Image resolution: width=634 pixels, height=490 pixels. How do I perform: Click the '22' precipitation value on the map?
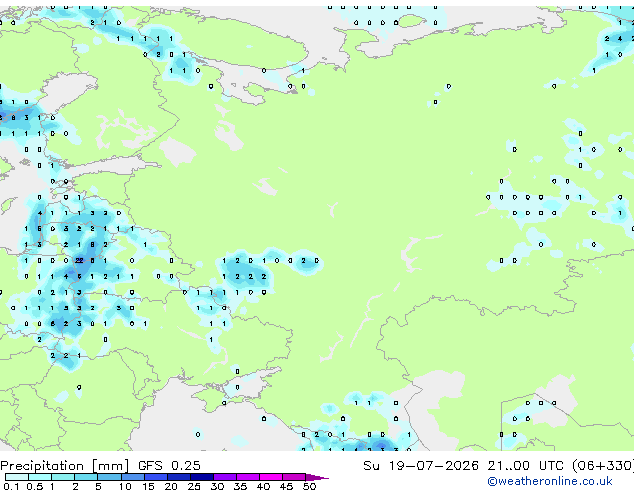pyautogui.click(x=79, y=260)
